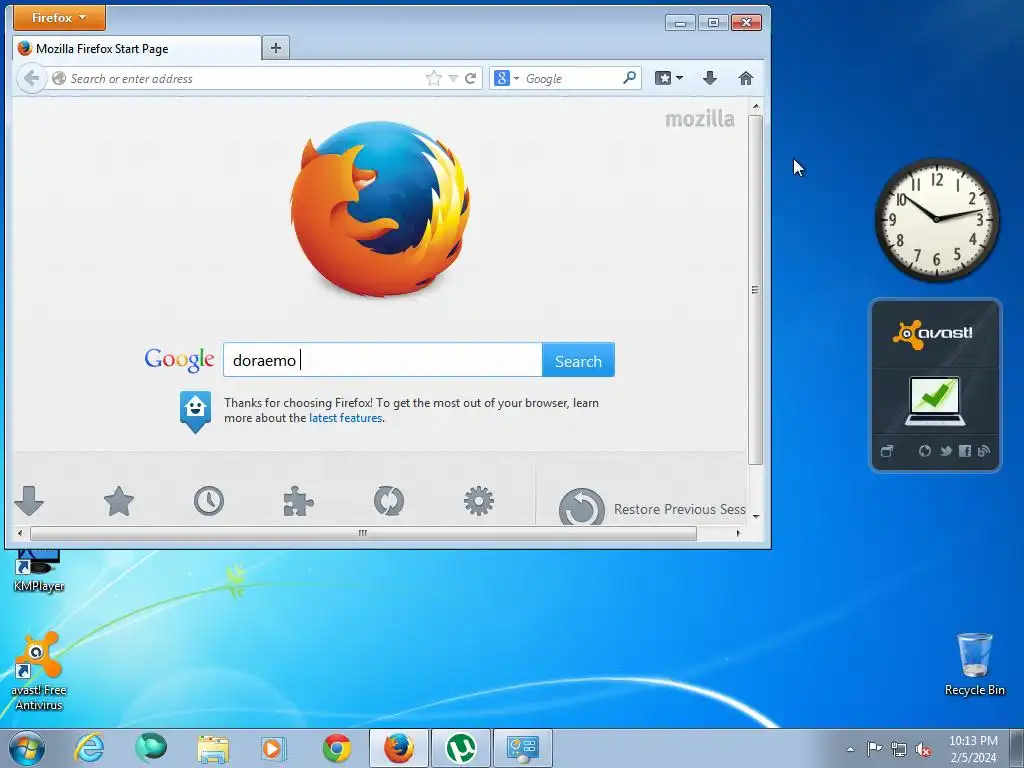The height and width of the screenshot is (768, 1024).
Task: Open a new tab with the plus button
Action: click(x=276, y=48)
